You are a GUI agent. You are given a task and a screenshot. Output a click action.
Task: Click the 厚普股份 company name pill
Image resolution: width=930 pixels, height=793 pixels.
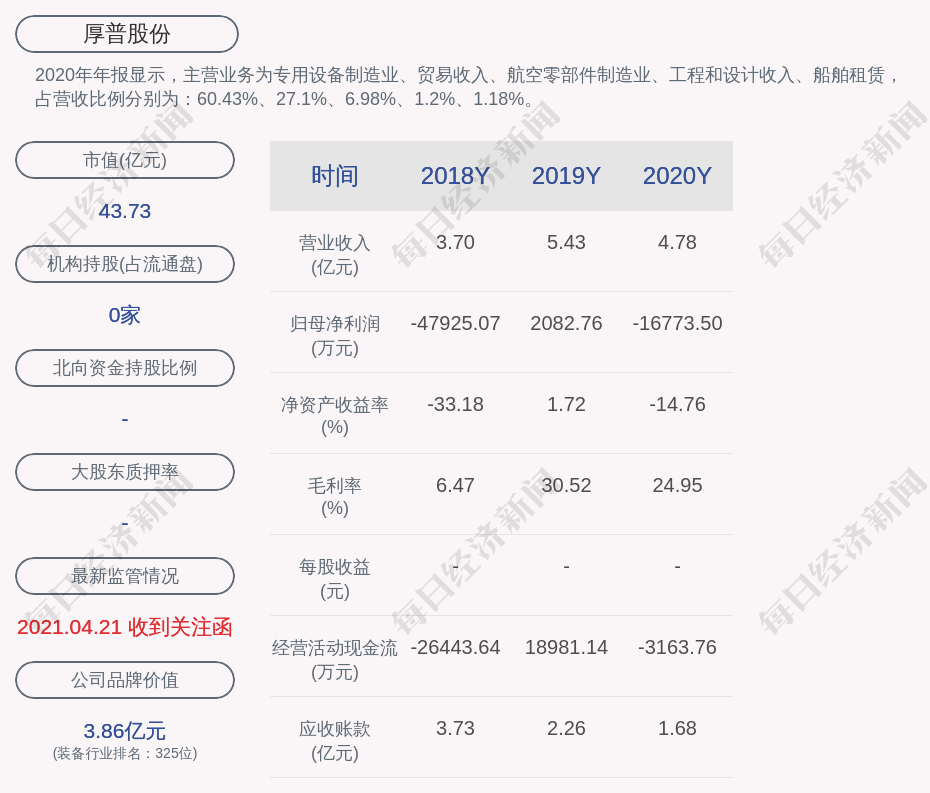(126, 34)
